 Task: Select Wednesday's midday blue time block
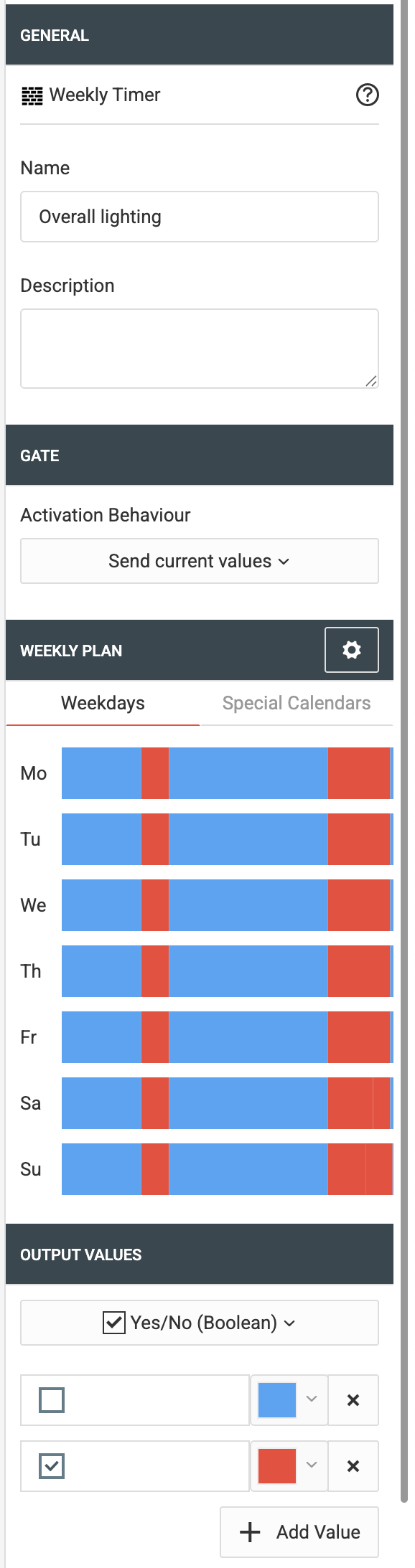[x=248, y=905]
